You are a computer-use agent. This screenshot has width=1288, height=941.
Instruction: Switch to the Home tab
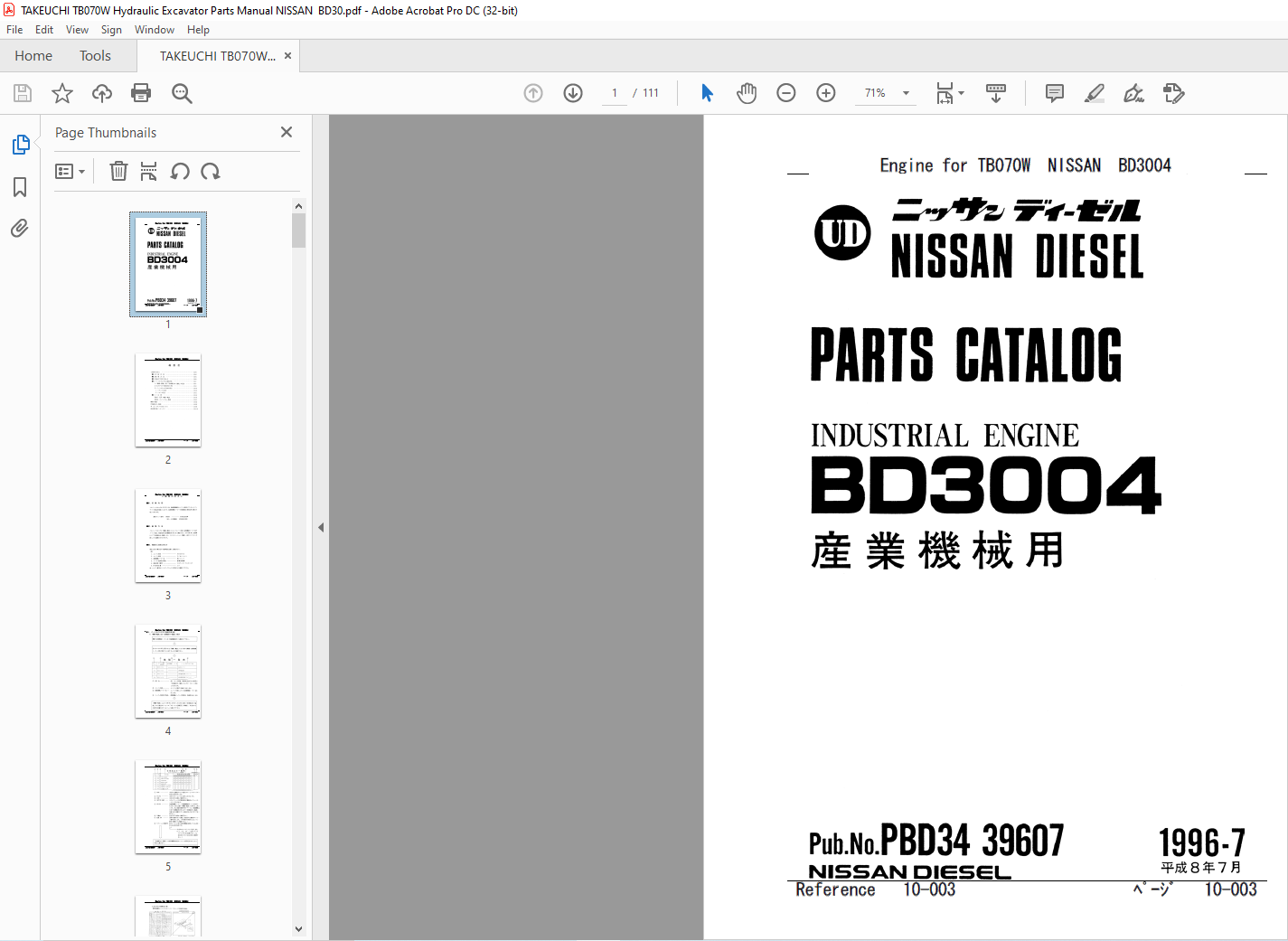click(33, 56)
